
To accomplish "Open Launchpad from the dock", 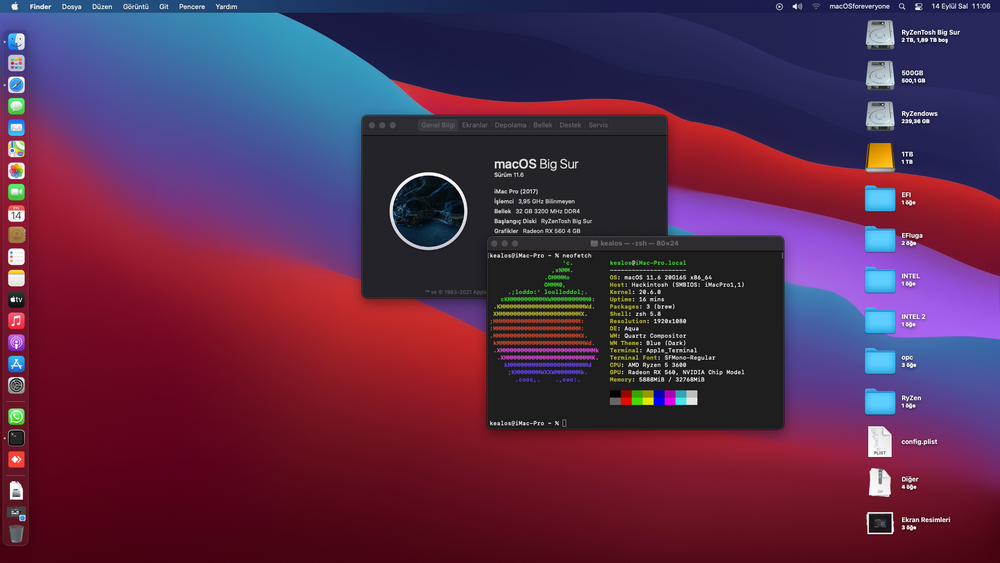I will (16, 63).
